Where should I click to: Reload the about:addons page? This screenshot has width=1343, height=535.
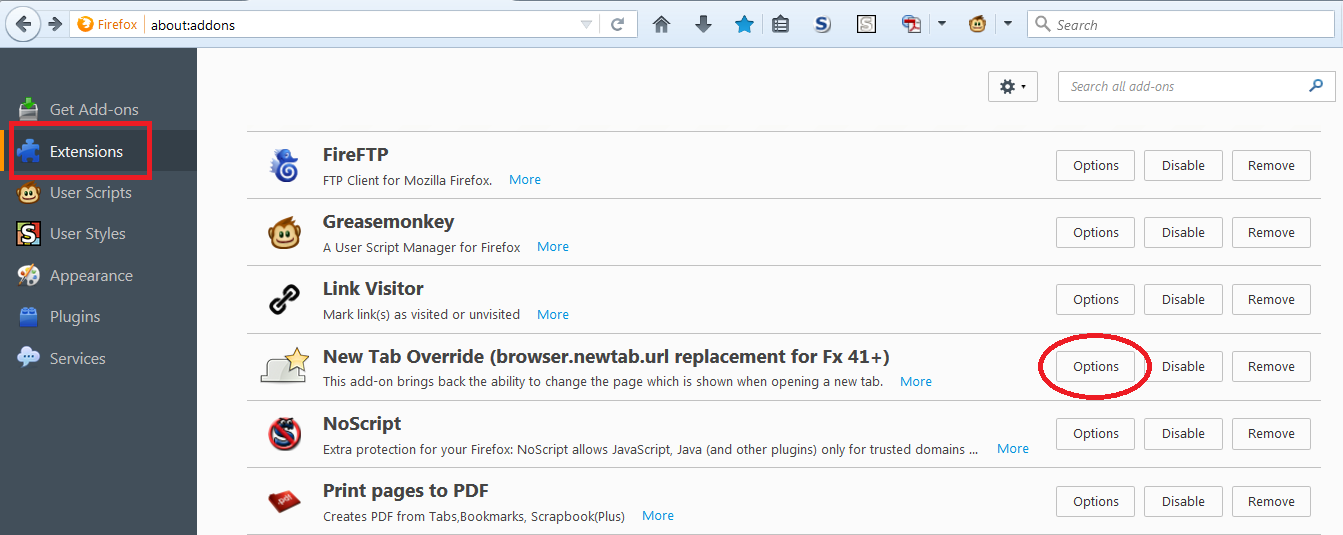tap(618, 25)
